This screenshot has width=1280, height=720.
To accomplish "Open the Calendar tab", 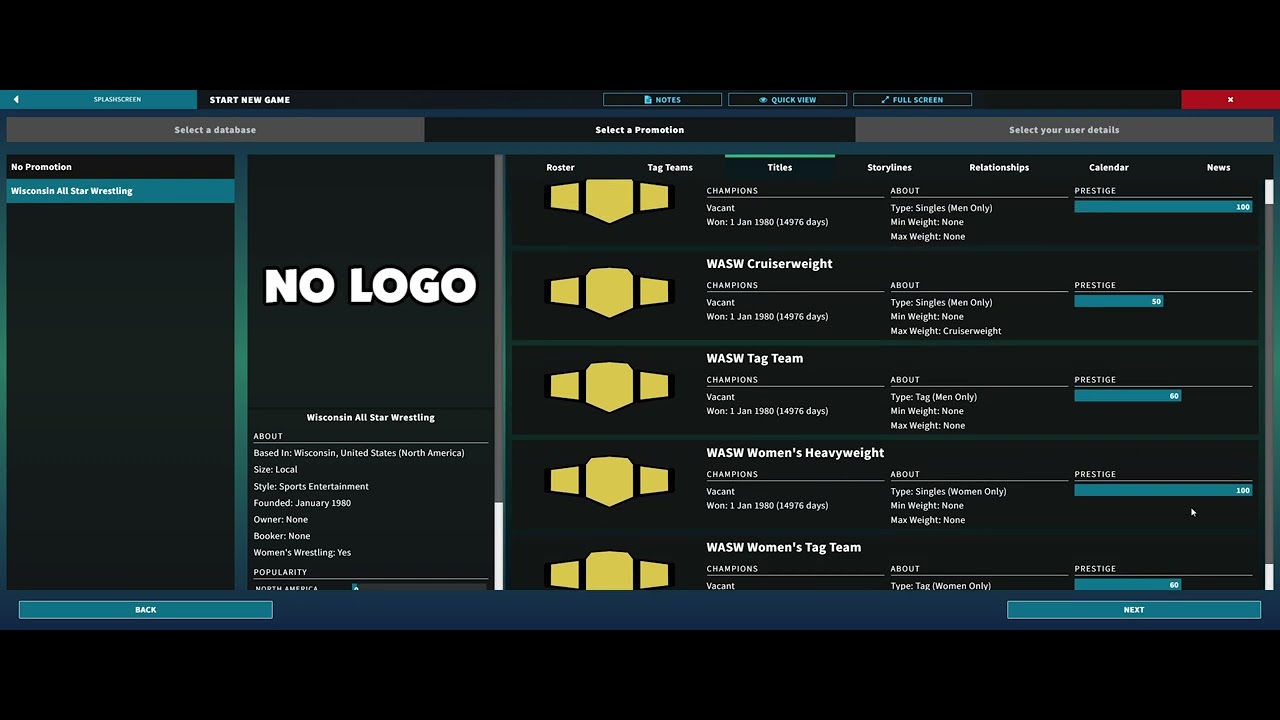I will coord(1108,168).
